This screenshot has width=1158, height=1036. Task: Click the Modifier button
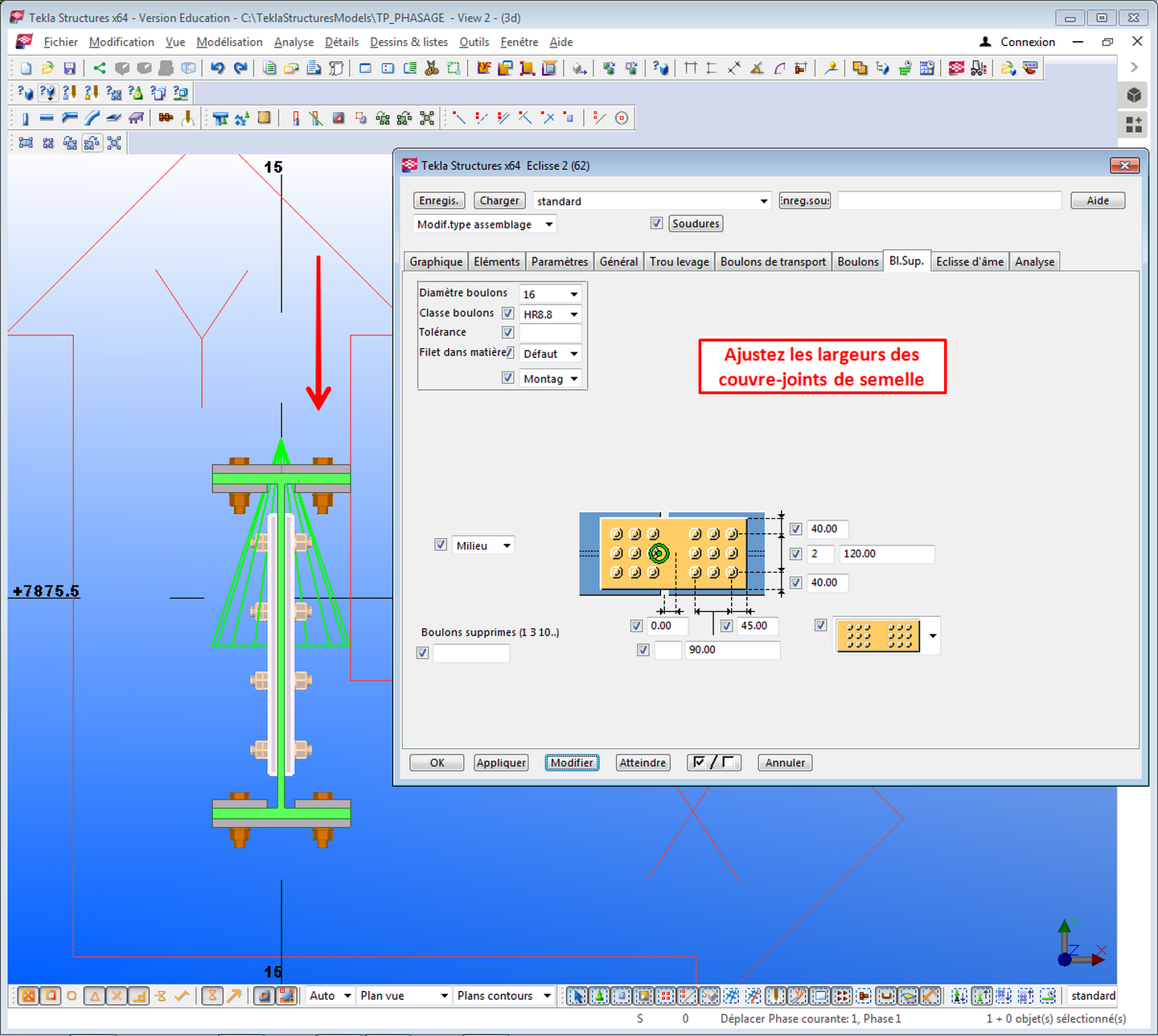pyautogui.click(x=572, y=763)
